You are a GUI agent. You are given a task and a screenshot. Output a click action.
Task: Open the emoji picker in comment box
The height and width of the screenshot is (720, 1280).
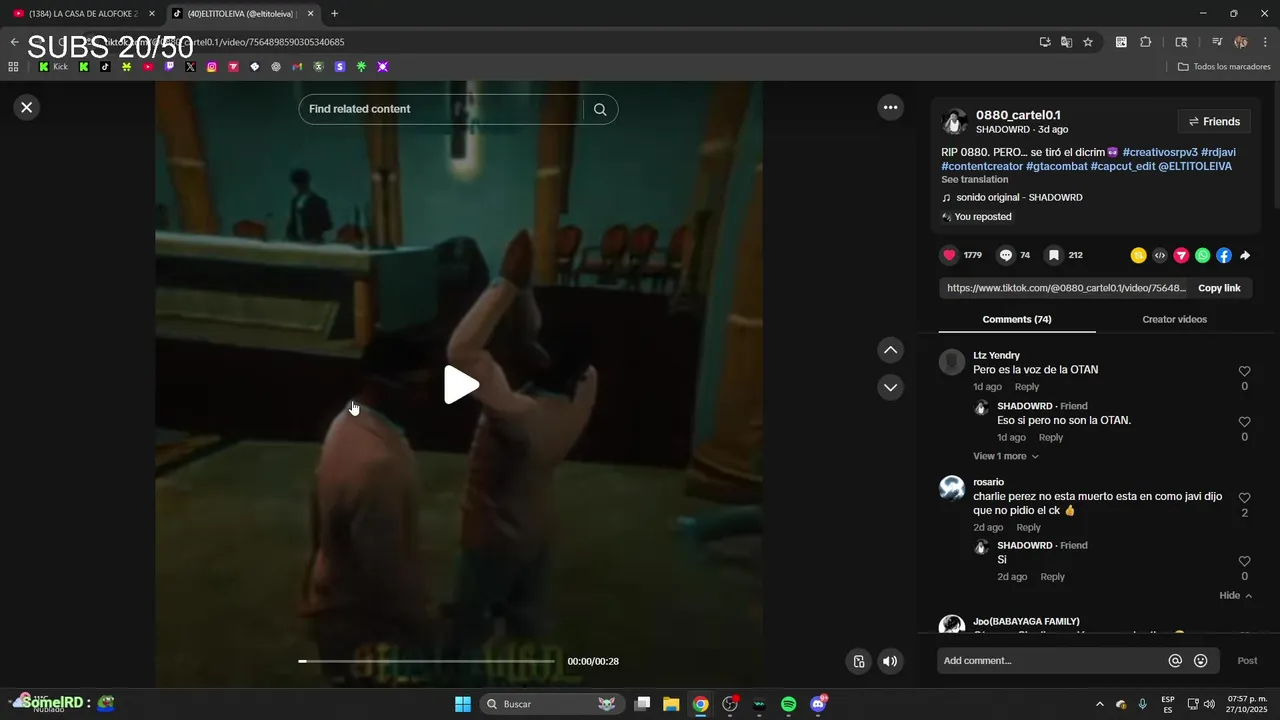pyautogui.click(x=1201, y=661)
